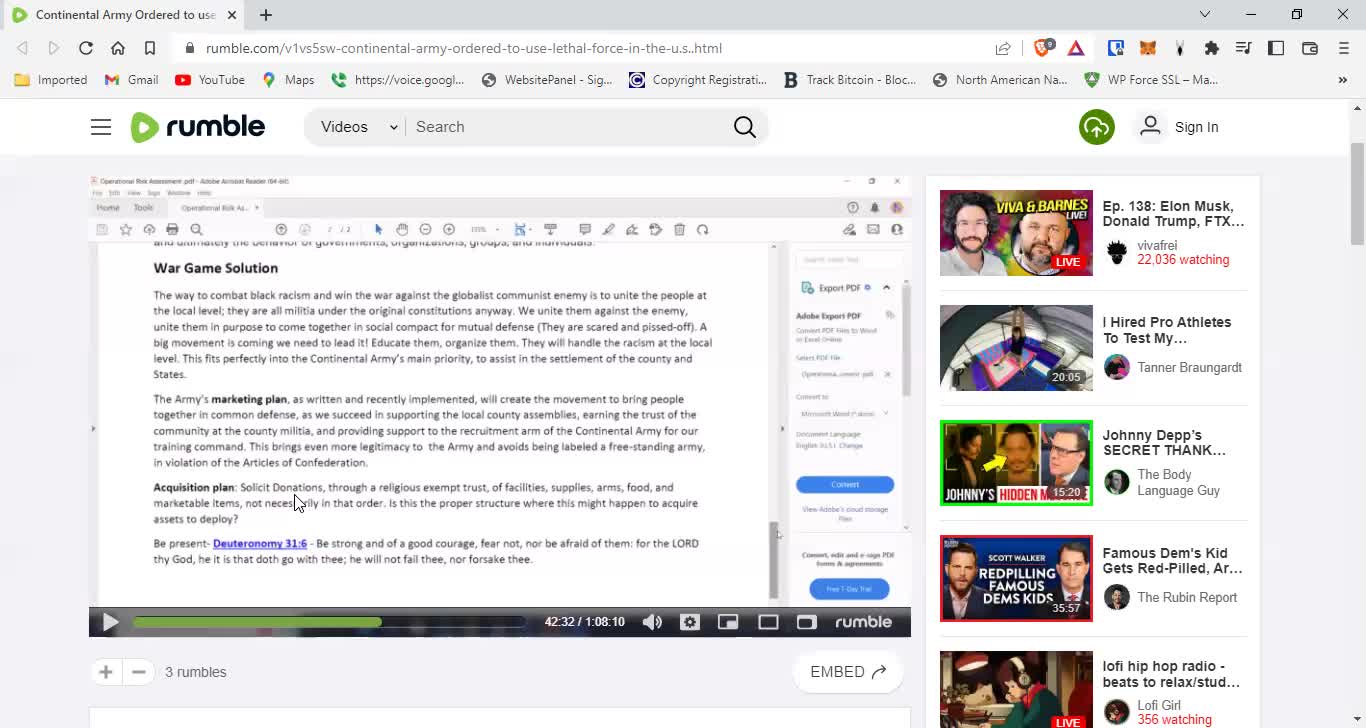Mute the video with the speaker icon

pyautogui.click(x=652, y=622)
